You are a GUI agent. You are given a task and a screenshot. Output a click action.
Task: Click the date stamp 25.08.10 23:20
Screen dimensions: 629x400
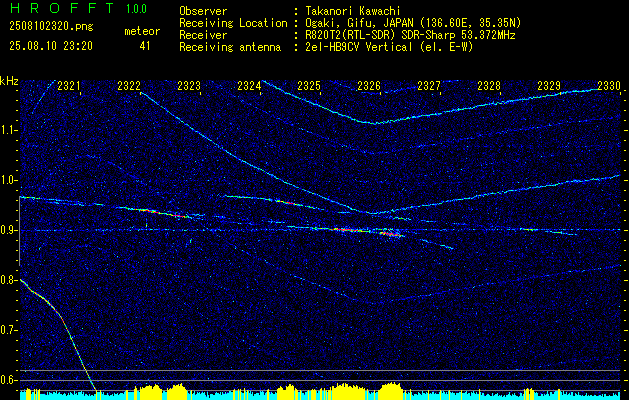51,46
